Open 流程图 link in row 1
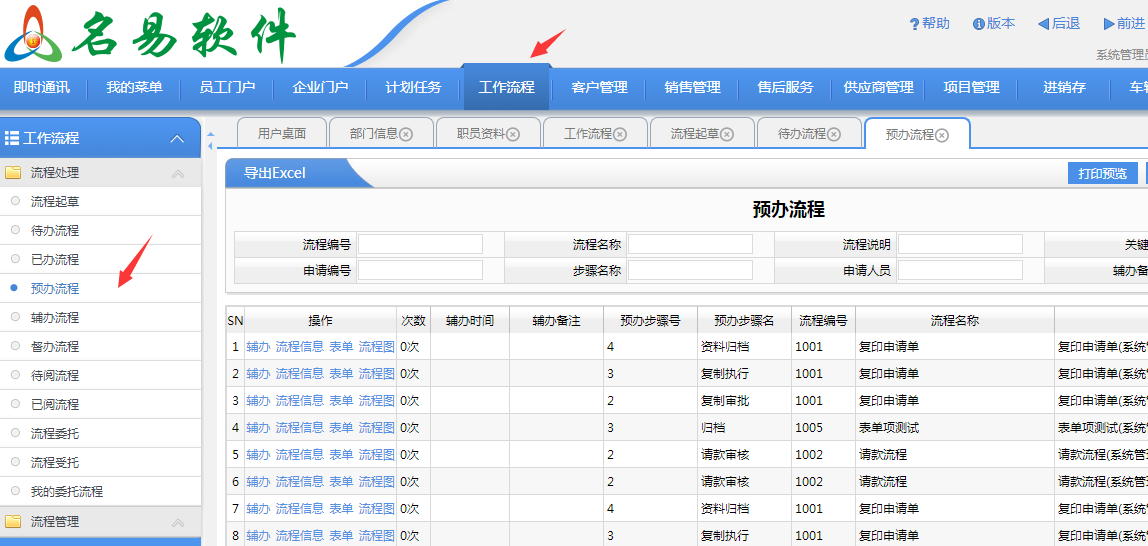The image size is (1148, 546). (376, 347)
